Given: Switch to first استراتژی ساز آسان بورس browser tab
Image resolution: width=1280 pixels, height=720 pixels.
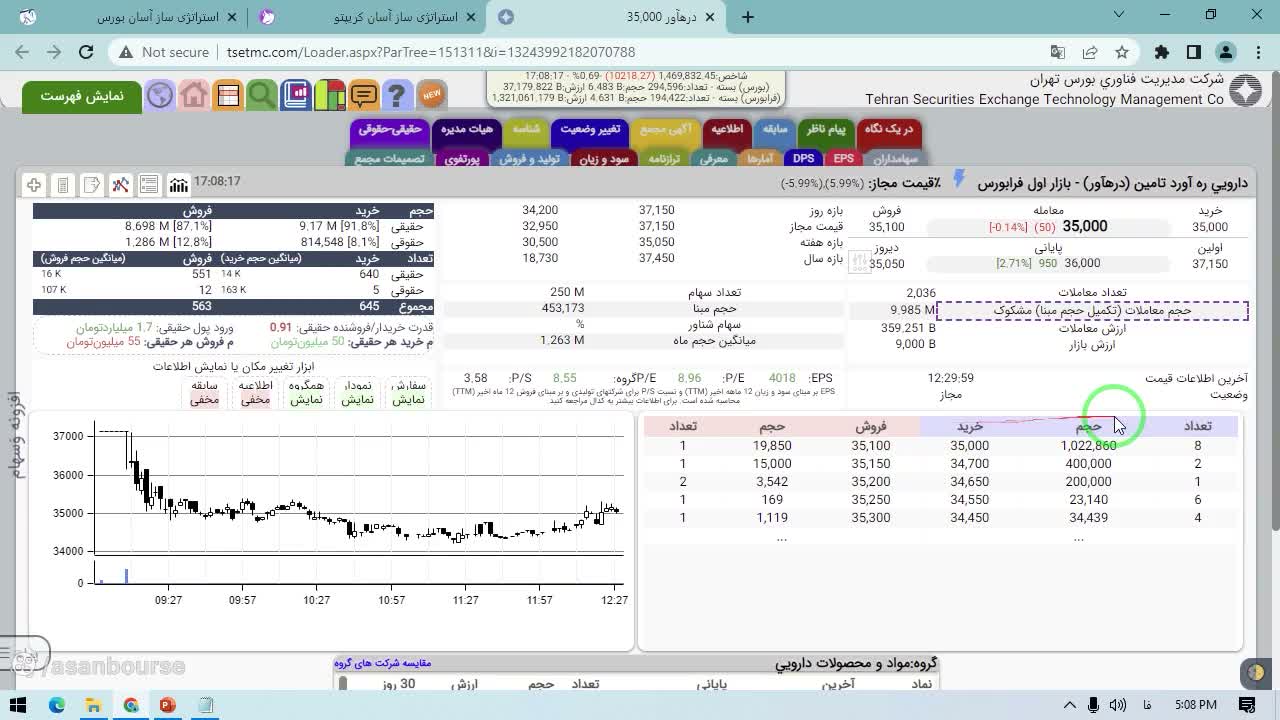Looking at the screenshot, I should tap(127, 17).
